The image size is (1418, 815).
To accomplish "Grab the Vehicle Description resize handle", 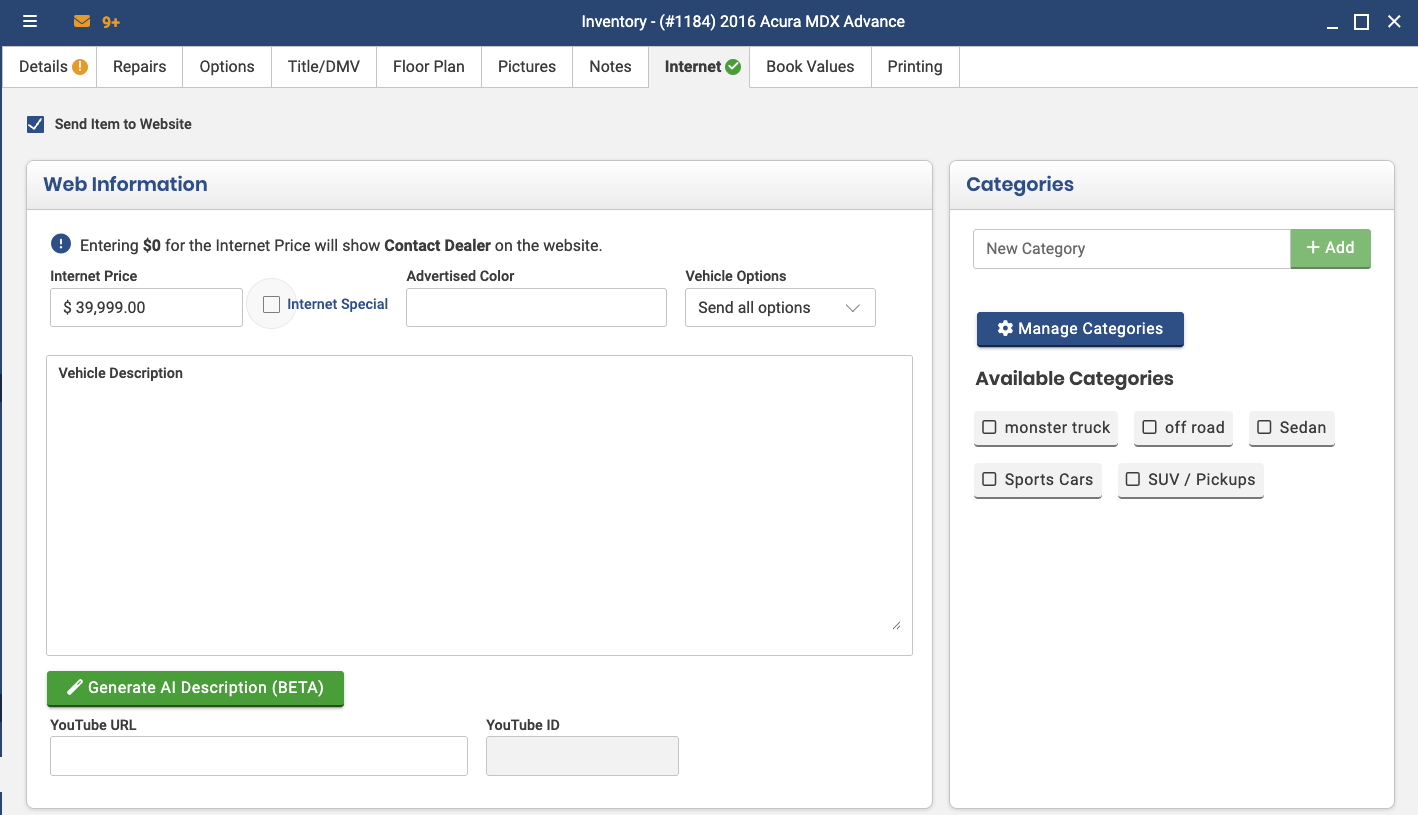I will click(896, 625).
